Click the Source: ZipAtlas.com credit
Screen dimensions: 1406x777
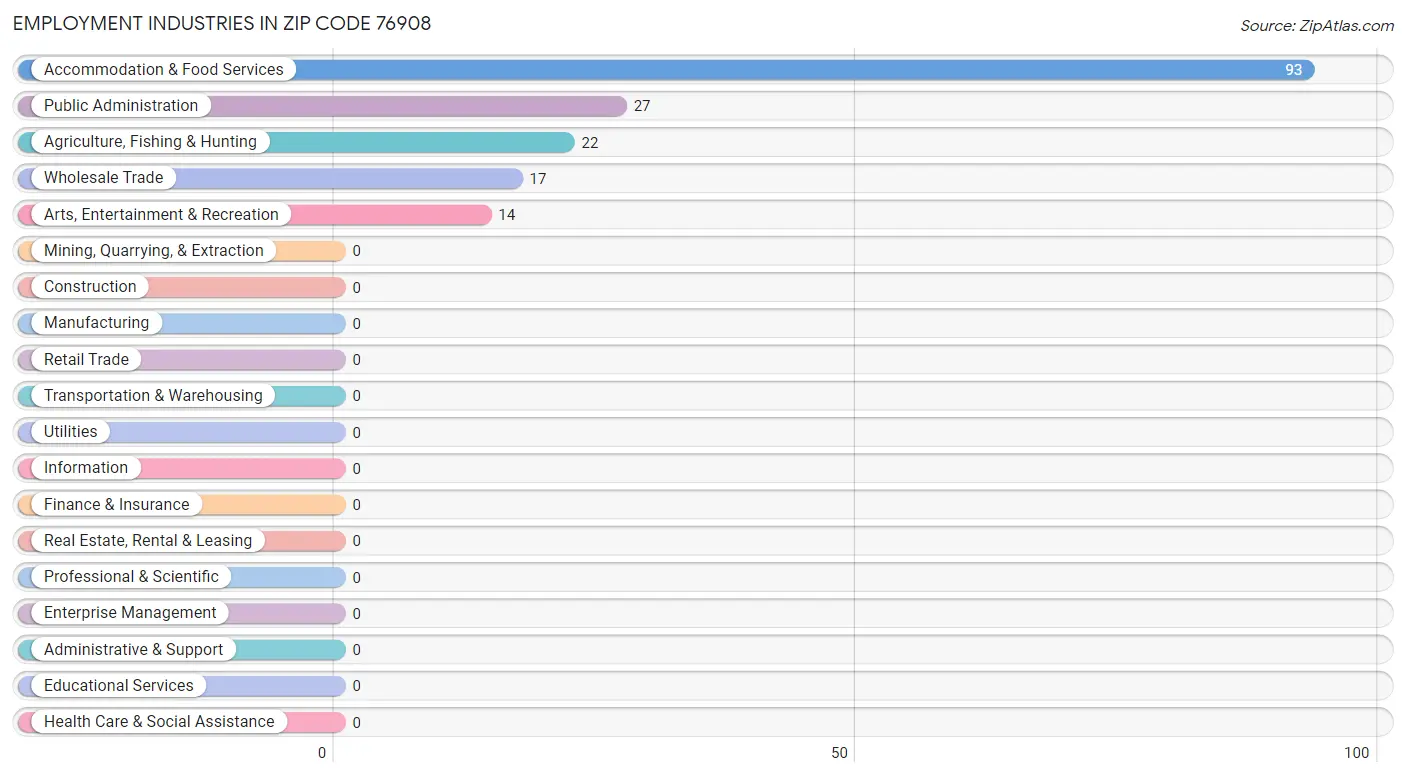pos(1317,26)
